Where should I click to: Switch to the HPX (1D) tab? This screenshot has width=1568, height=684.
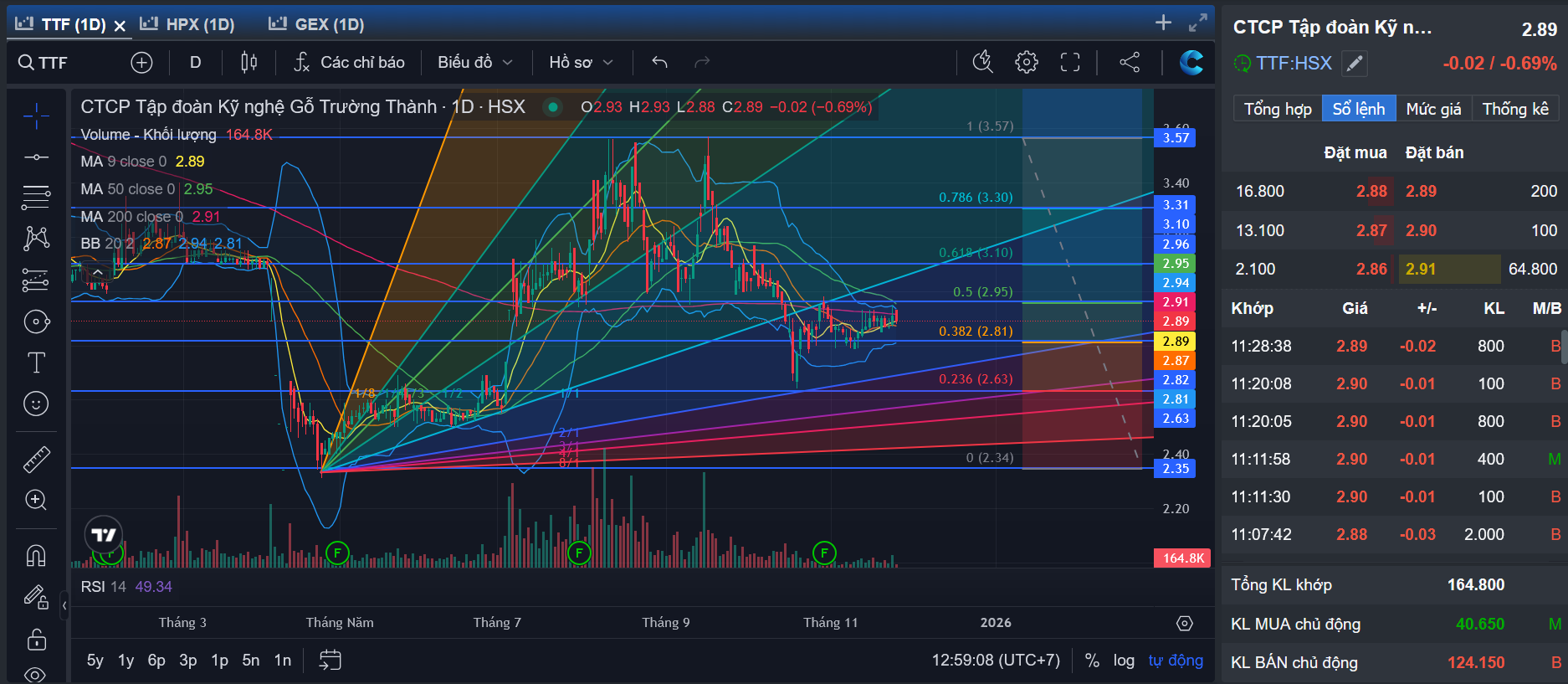point(188,24)
